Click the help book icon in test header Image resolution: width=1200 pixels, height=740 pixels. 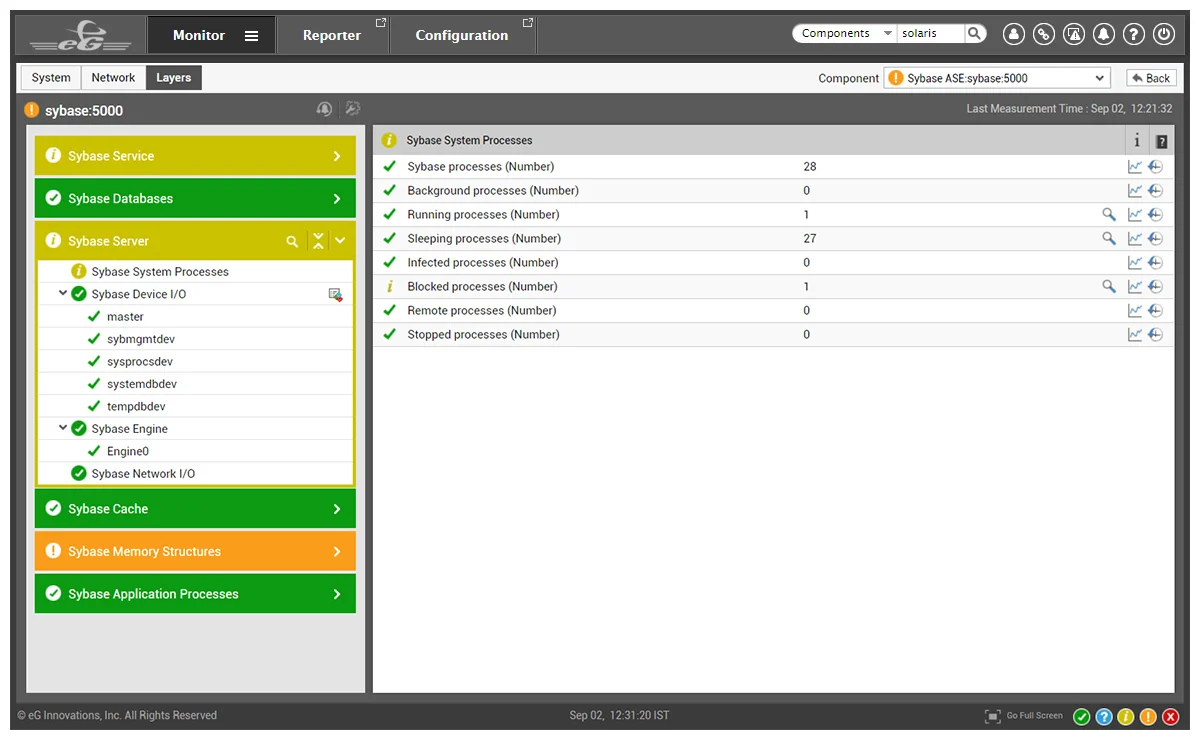pos(1161,141)
